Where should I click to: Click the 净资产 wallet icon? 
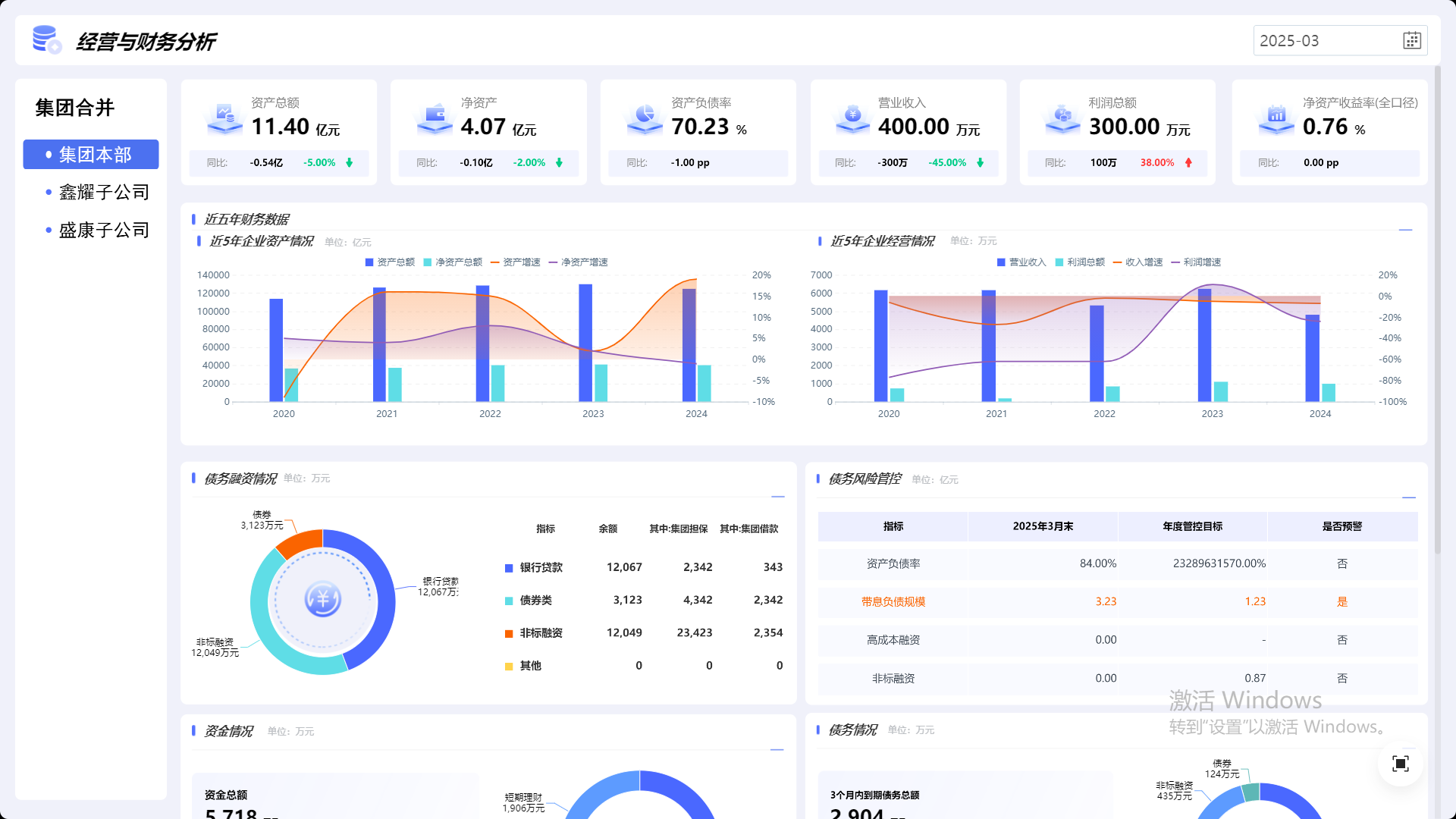tap(435, 118)
